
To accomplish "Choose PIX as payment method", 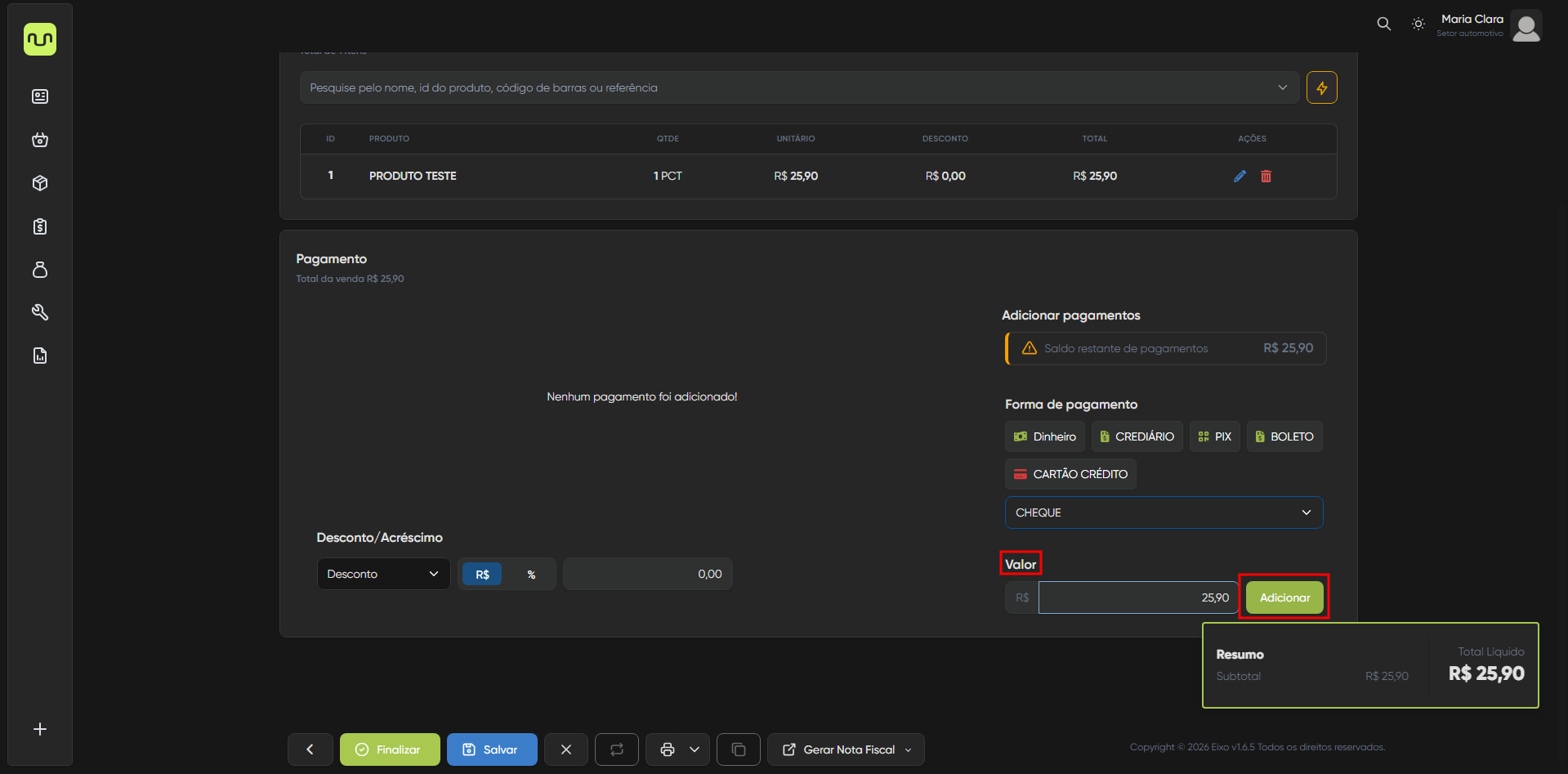I will point(1215,436).
